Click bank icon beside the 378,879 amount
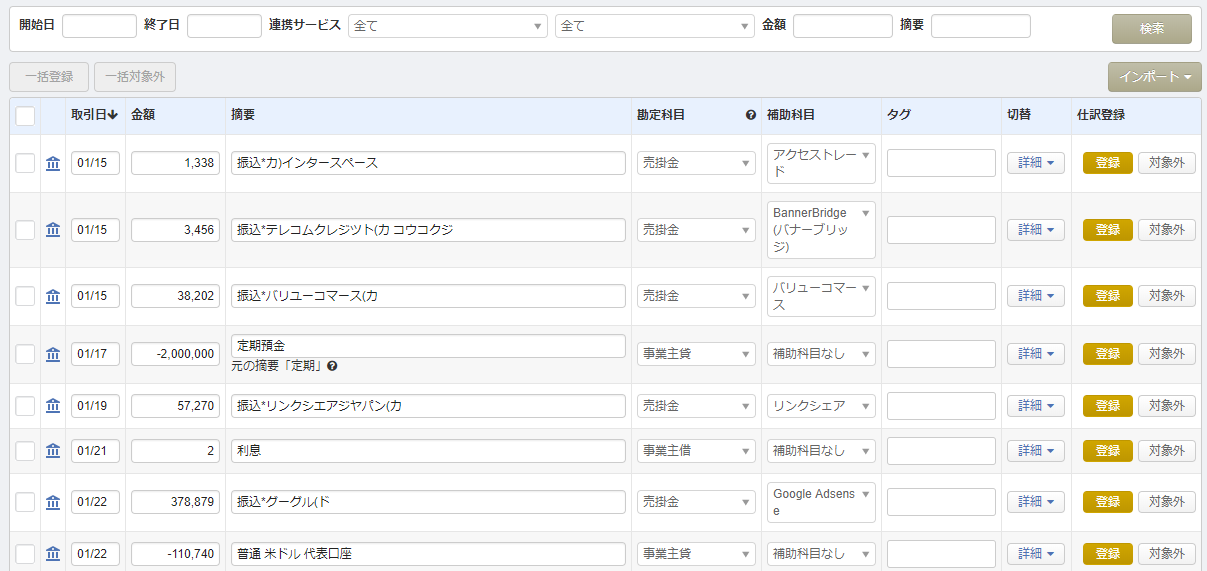Screen dimensions: 1207x571 53,502
